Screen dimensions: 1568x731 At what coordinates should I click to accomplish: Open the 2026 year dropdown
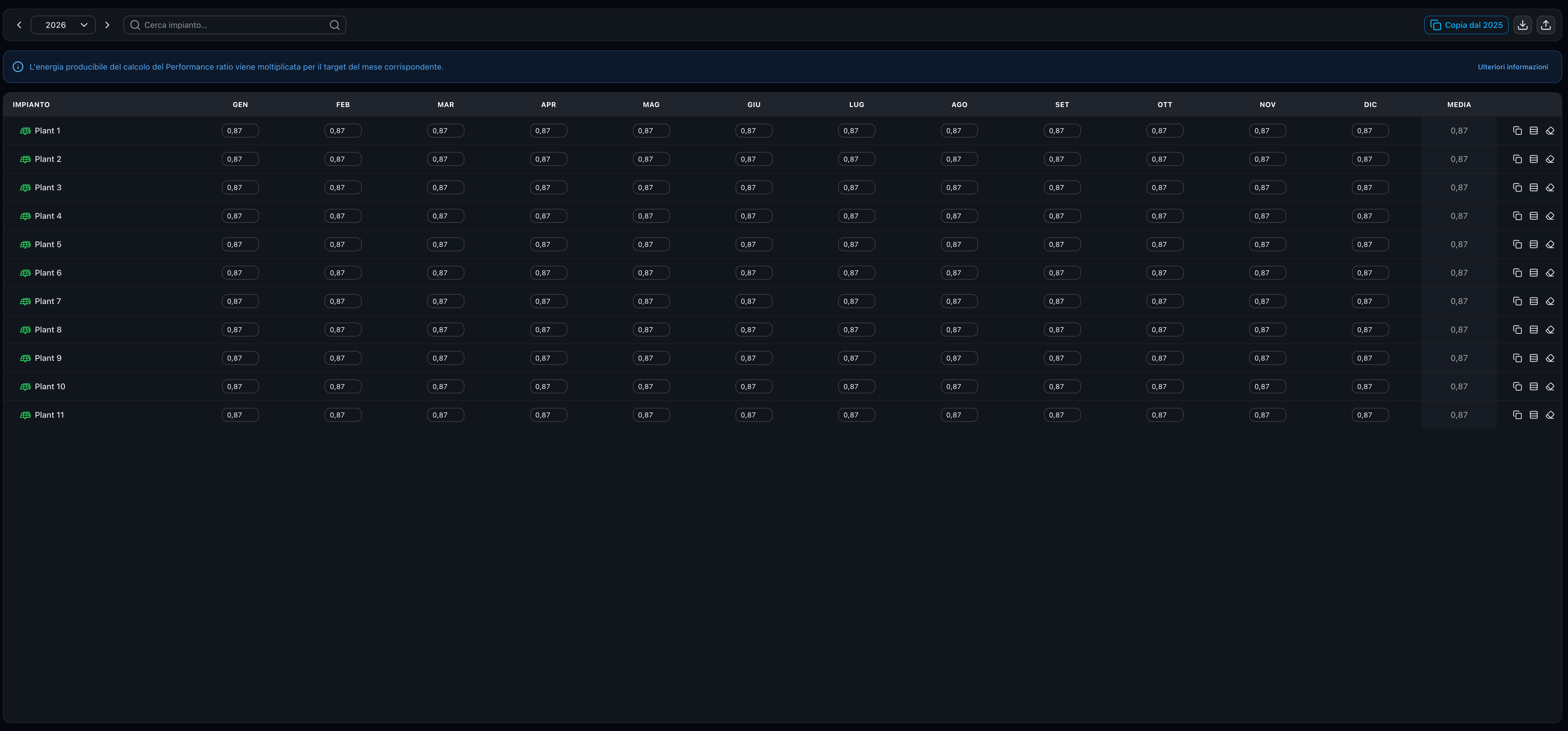tap(63, 25)
